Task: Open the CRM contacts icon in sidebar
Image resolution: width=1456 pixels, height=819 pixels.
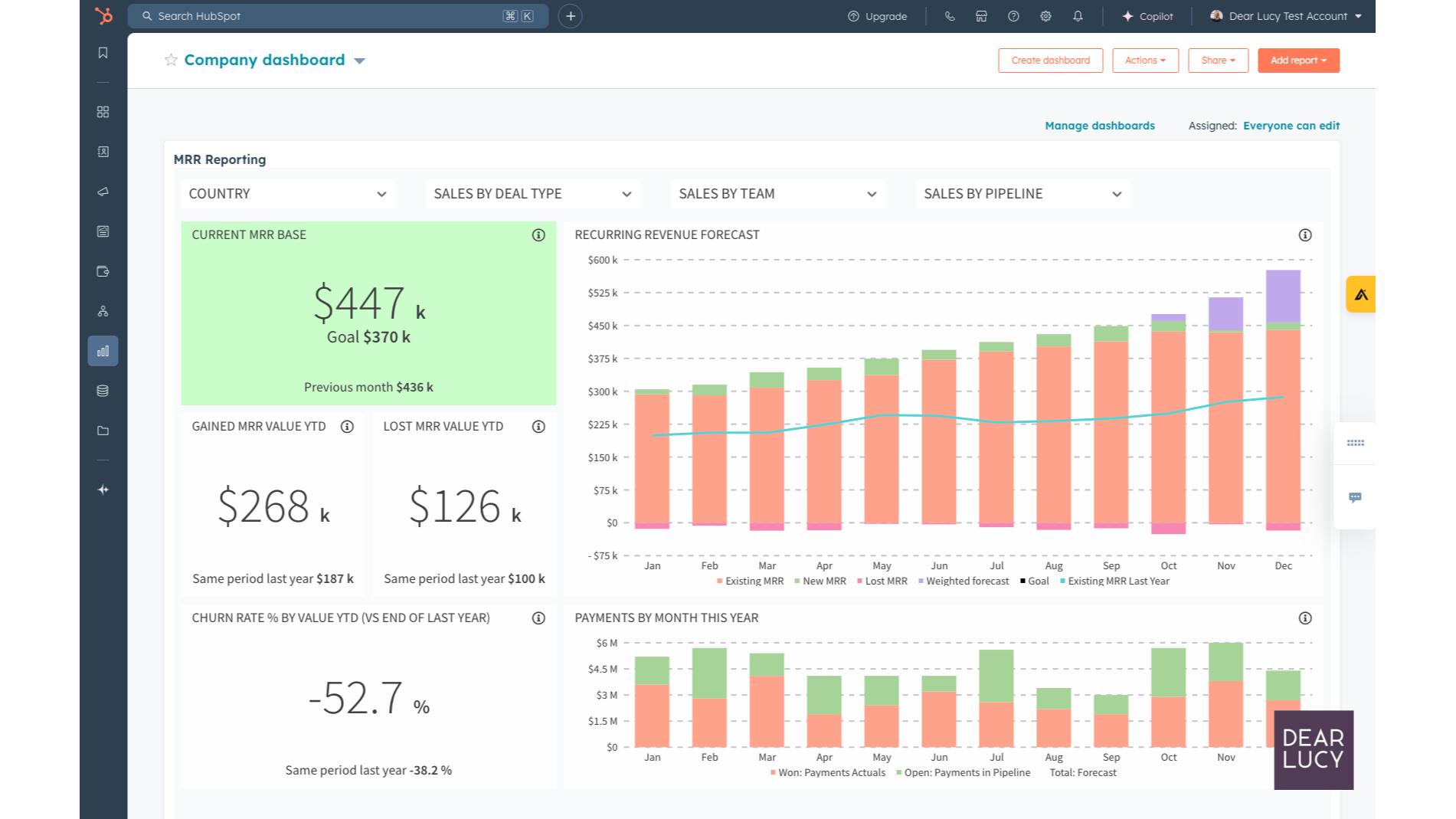Action: 103,152
